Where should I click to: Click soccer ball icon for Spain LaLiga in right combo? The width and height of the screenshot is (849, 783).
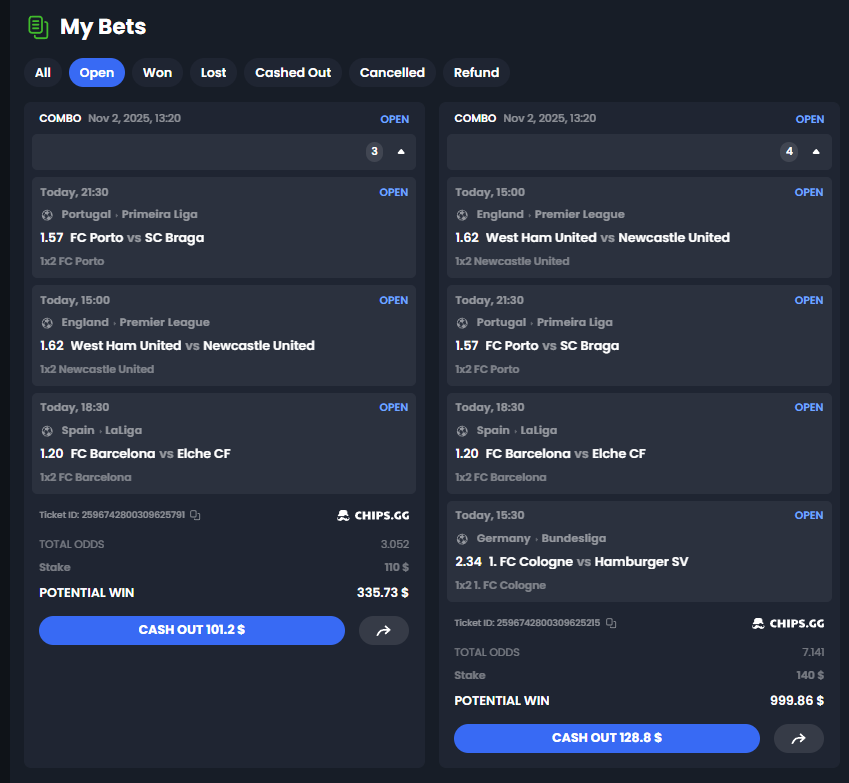[462, 431]
